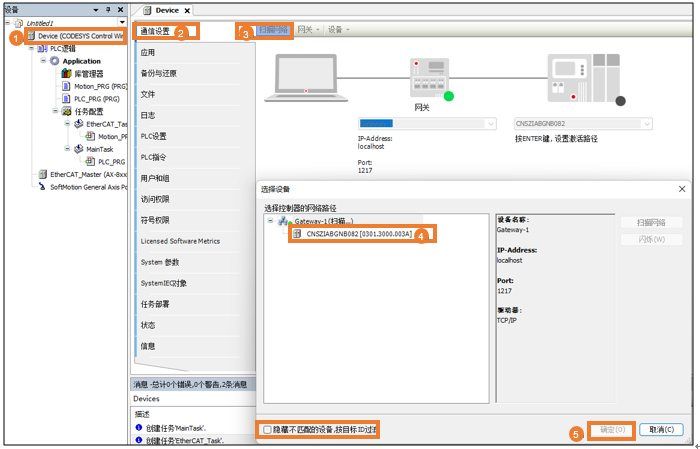Select the Application node icon in tree
The width and height of the screenshot is (700, 449).
pos(54,61)
